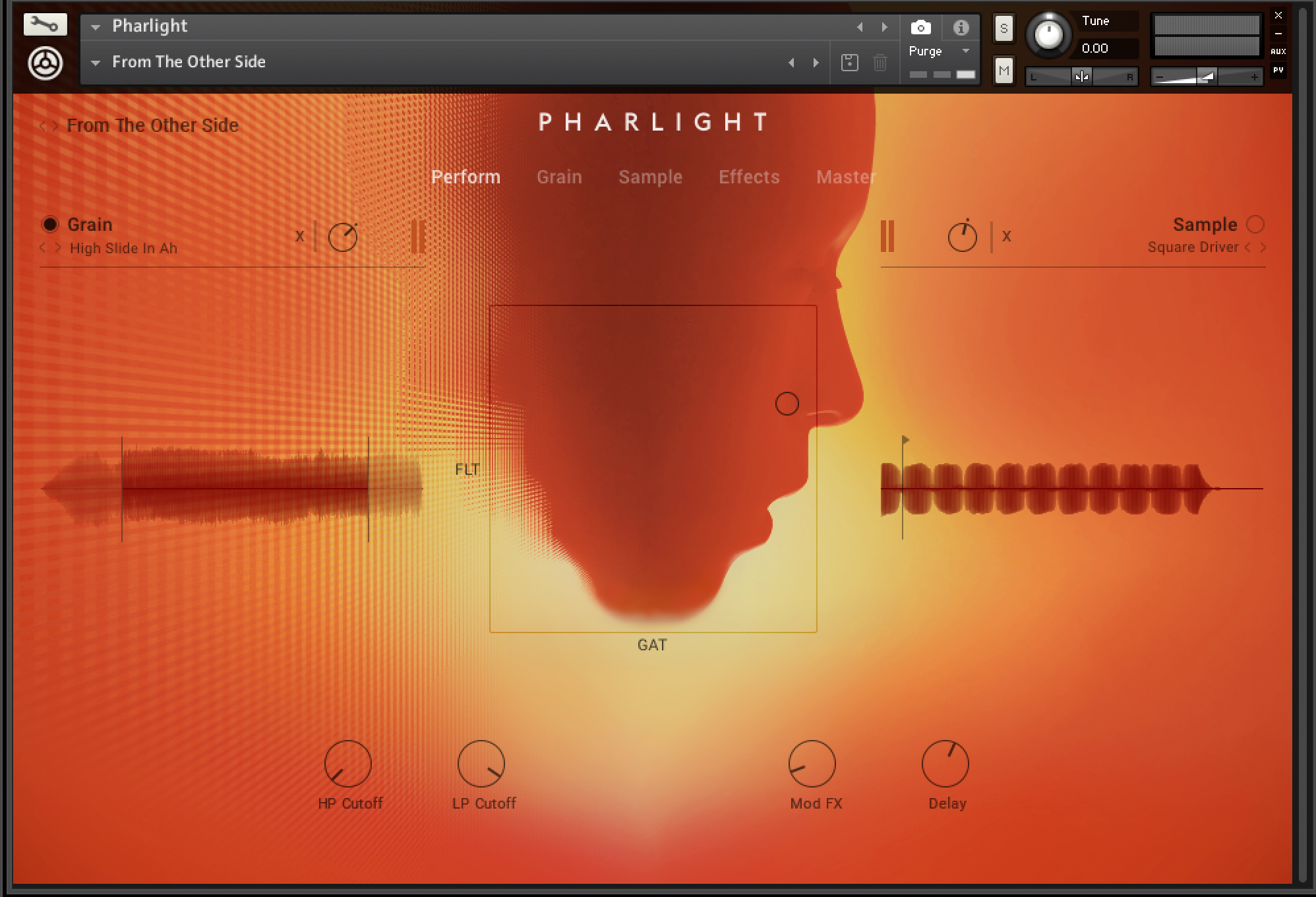Open the Master tab
1316x897 pixels.
click(x=845, y=177)
